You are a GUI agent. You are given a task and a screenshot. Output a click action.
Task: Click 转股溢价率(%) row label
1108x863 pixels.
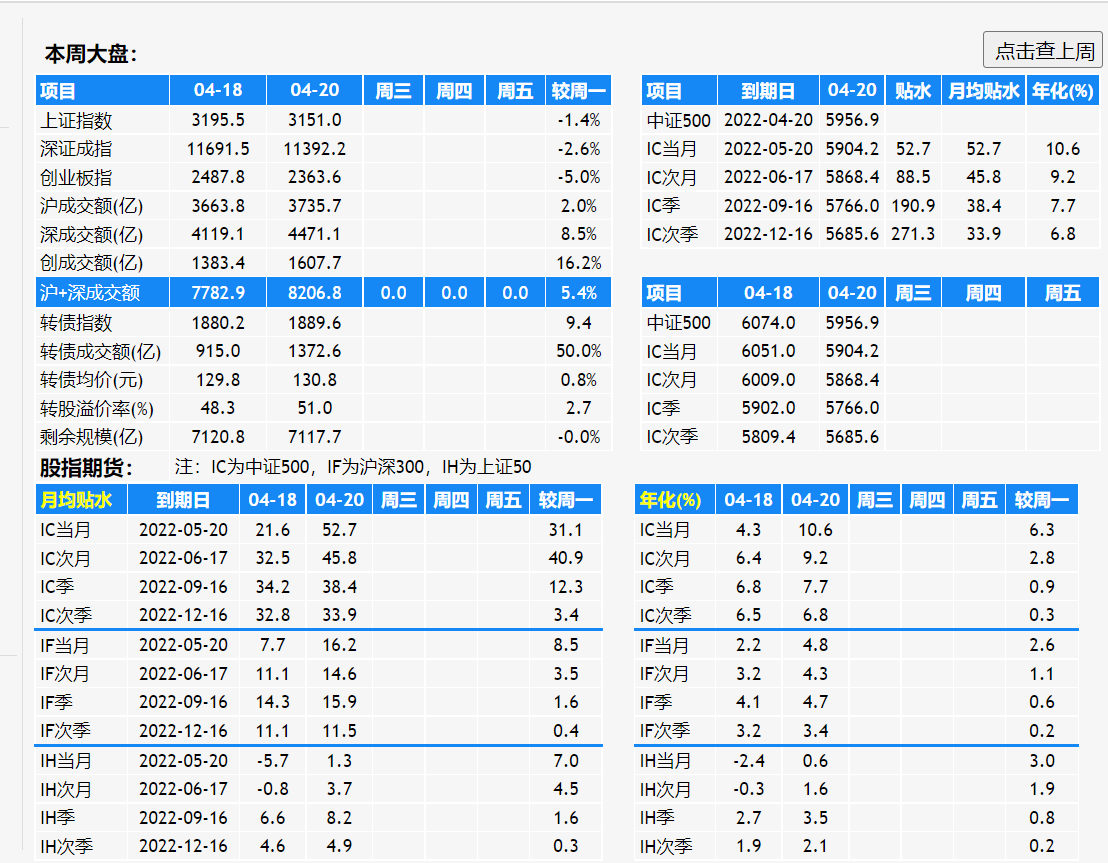96,409
